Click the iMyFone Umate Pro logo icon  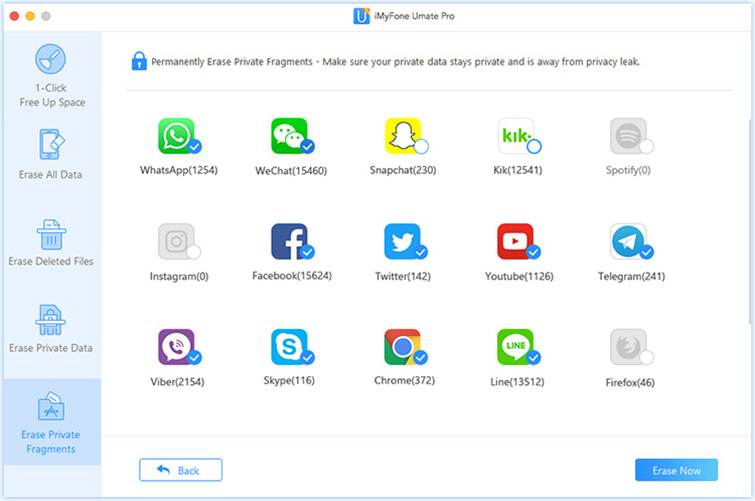pos(361,16)
